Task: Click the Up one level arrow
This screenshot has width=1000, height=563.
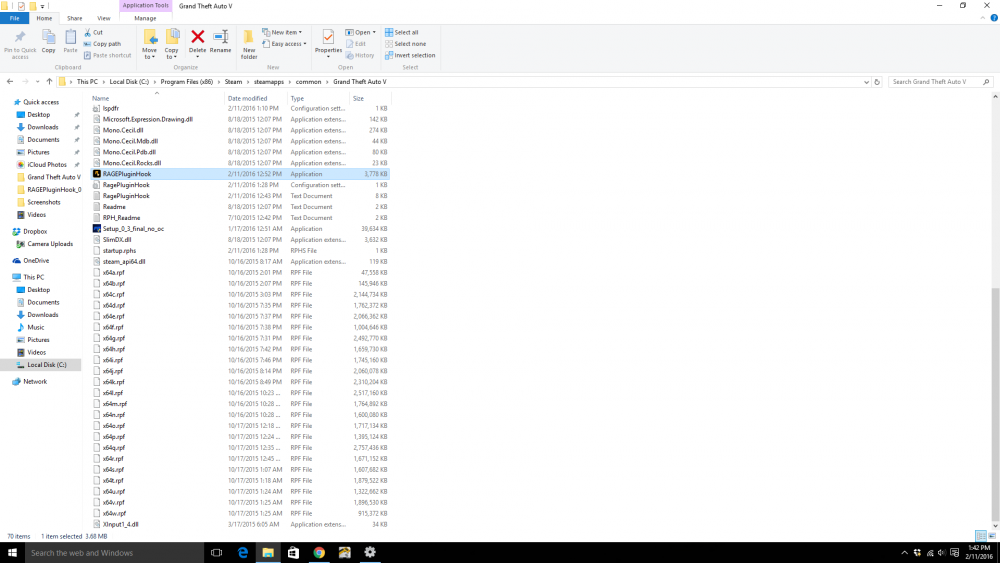Action: [x=49, y=82]
